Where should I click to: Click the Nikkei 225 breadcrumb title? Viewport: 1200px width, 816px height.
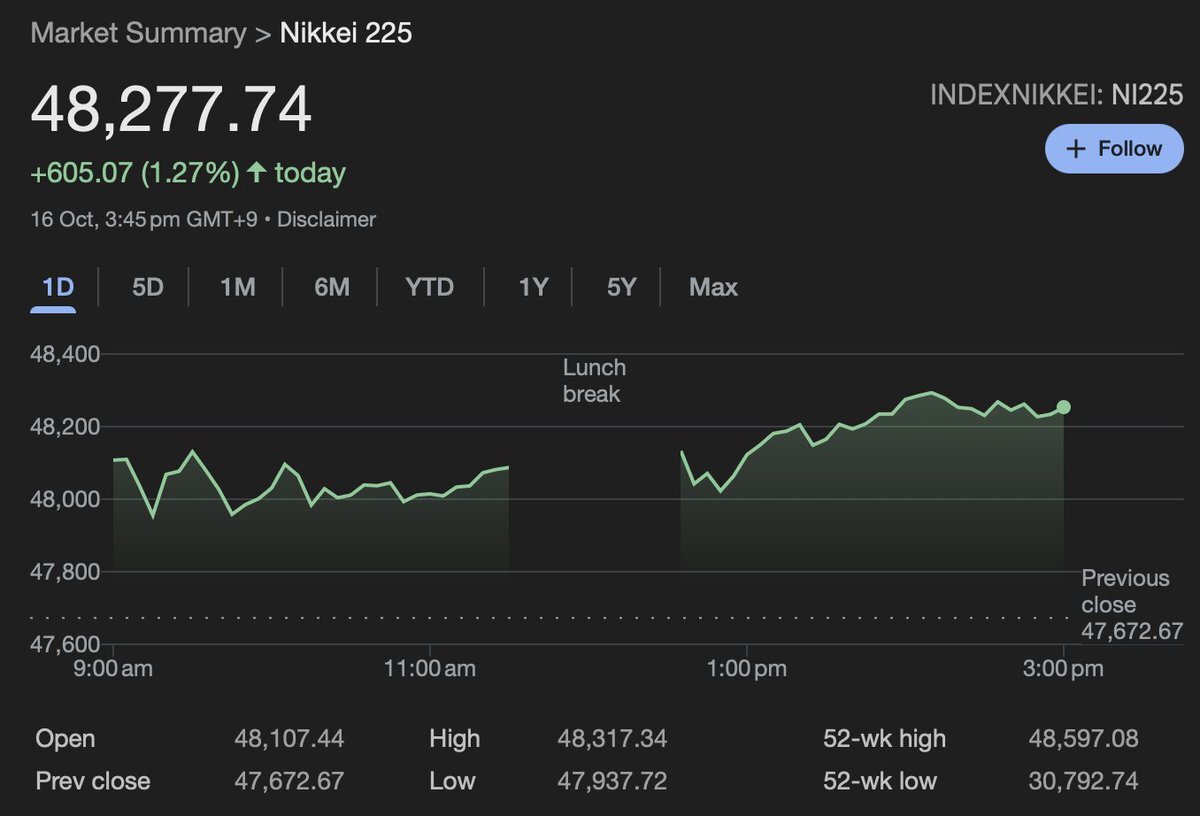coord(346,33)
